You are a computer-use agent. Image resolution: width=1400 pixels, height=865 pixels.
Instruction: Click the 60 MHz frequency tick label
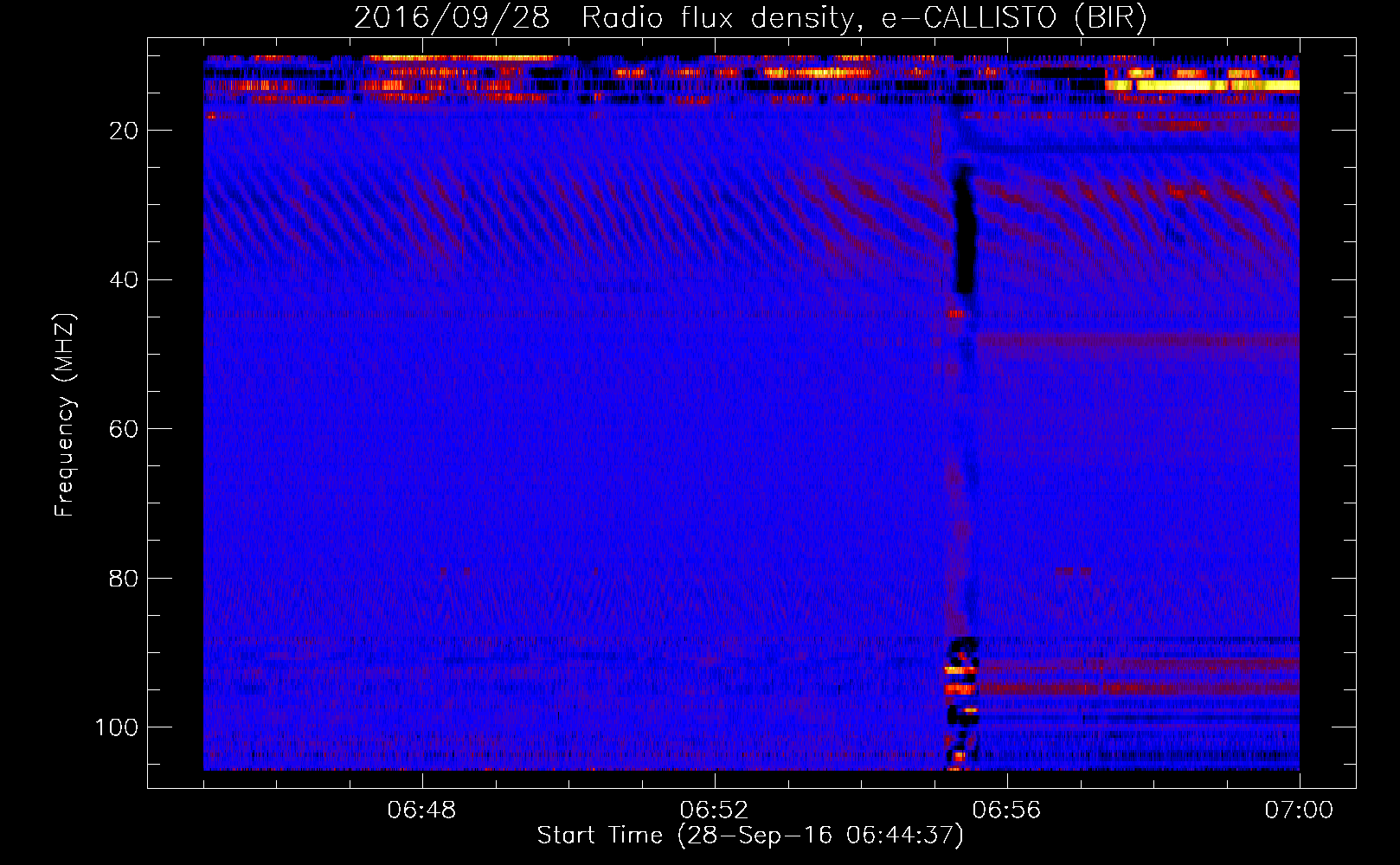(124, 429)
